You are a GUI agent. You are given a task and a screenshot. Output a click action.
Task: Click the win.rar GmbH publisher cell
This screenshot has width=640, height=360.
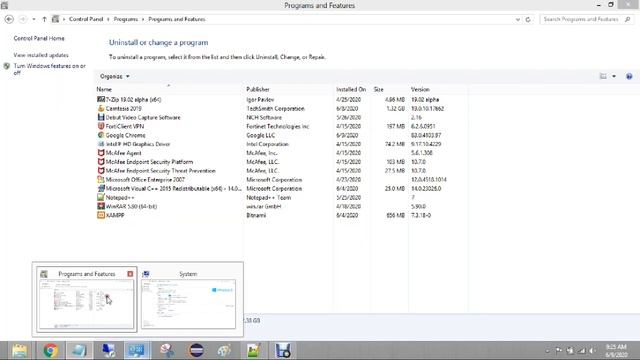tap(264, 207)
